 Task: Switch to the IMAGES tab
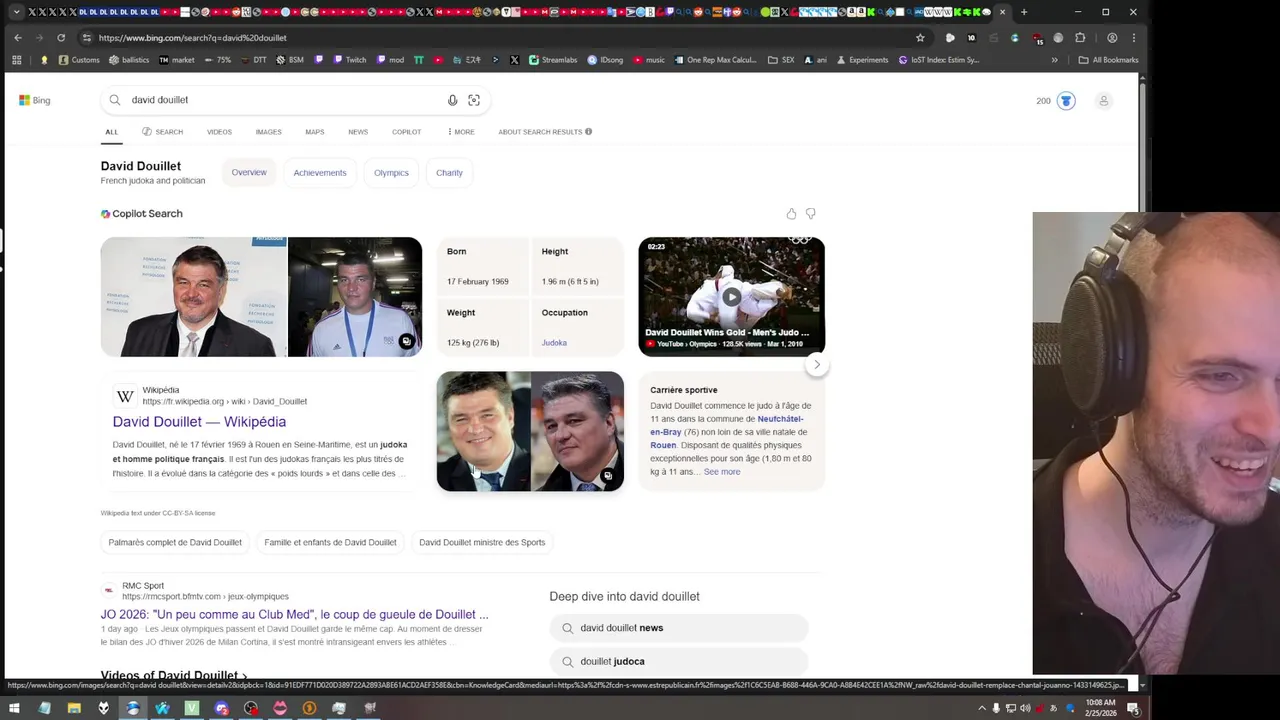click(x=268, y=132)
